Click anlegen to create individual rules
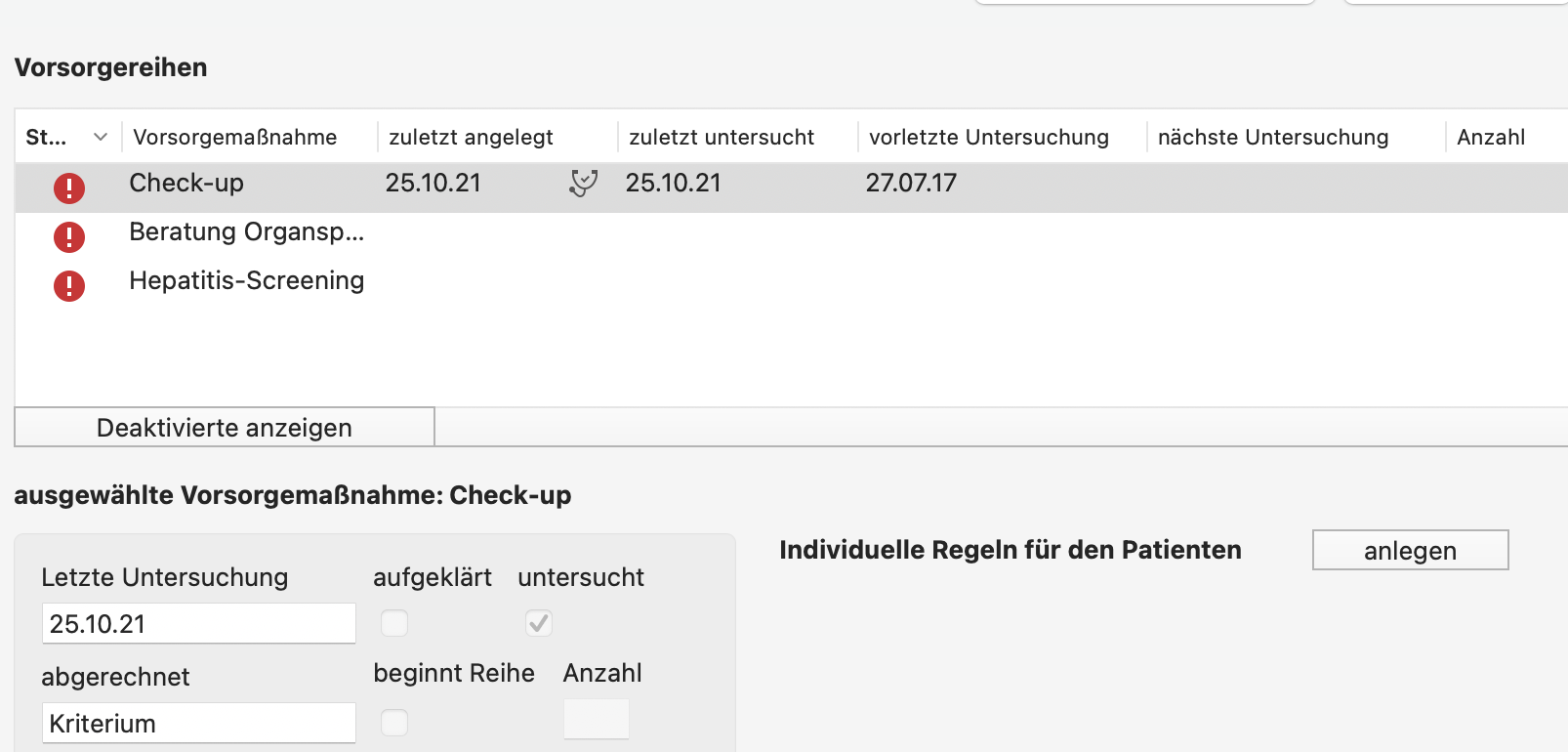Image resolution: width=1568 pixels, height=752 pixels. coord(1411,550)
